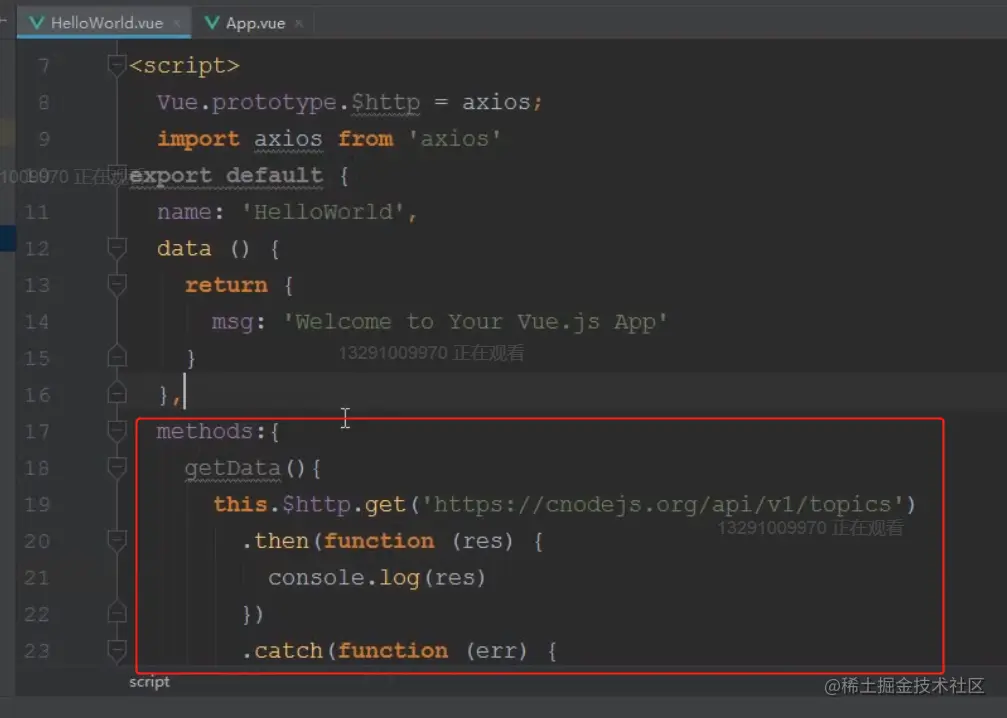Switch to the HelloWorld.vue tab

point(106,23)
